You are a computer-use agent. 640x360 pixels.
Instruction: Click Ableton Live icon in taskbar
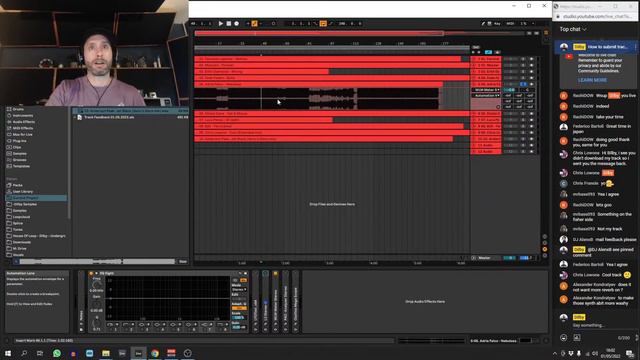pos(138,353)
